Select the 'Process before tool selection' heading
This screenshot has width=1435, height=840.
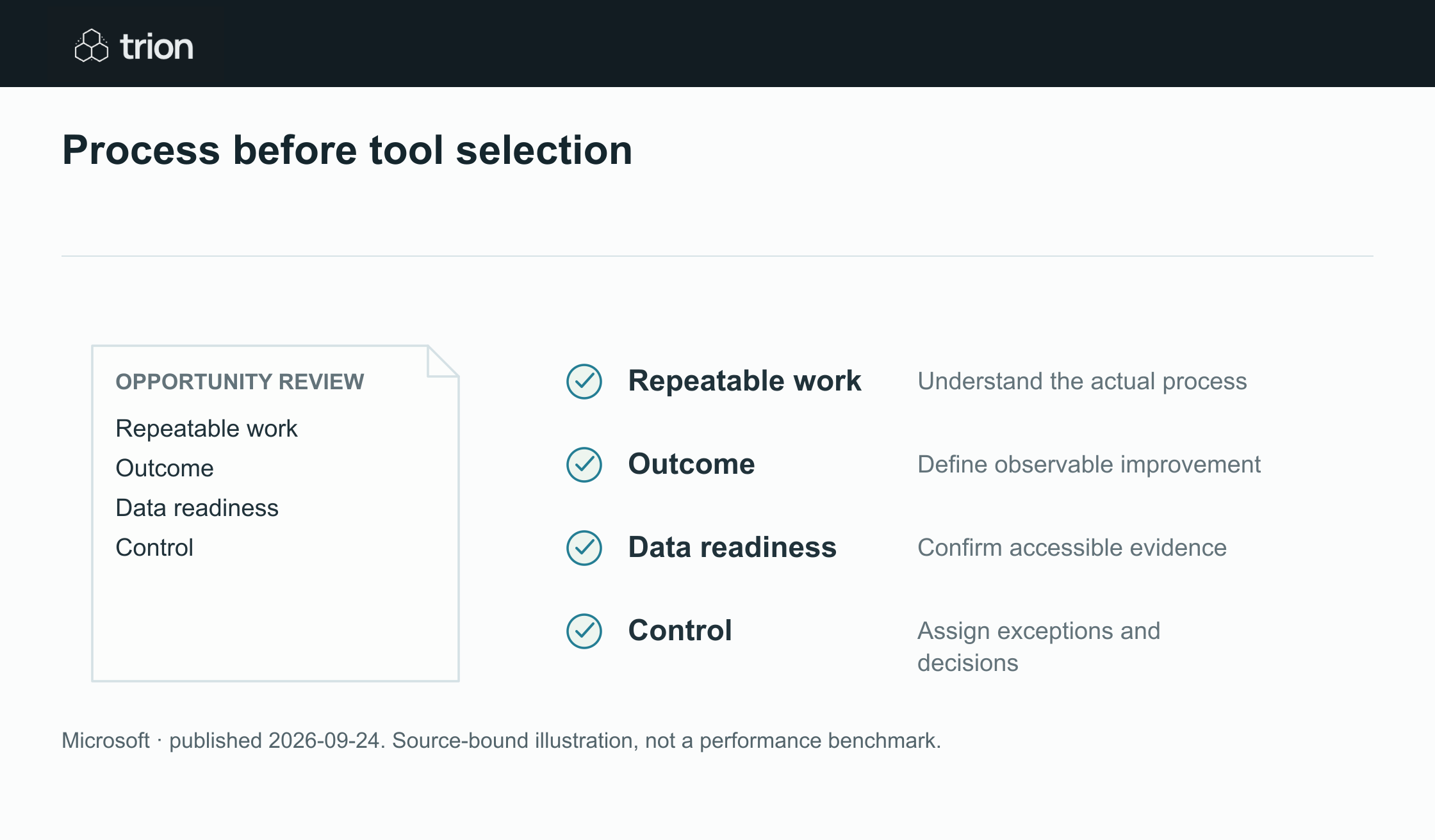pyautogui.click(x=347, y=150)
